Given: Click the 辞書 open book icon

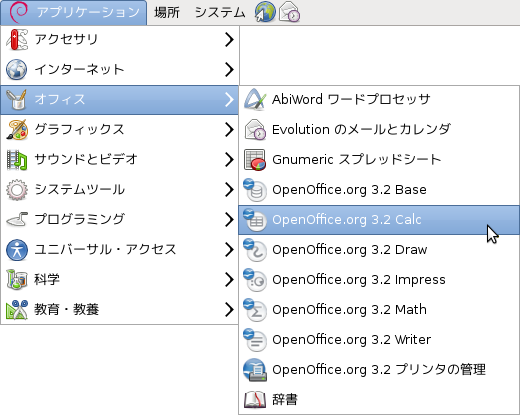Looking at the screenshot, I should [x=255, y=399].
